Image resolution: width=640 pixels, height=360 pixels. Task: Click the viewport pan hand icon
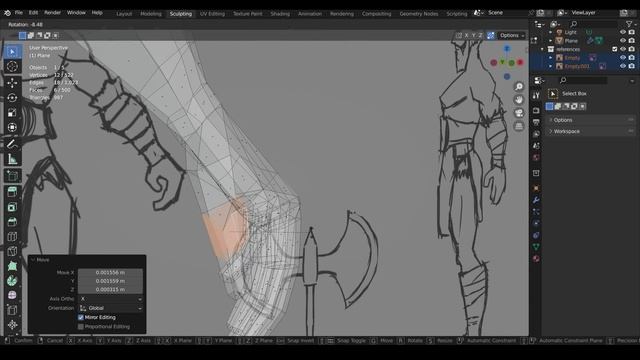(x=519, y=100)
